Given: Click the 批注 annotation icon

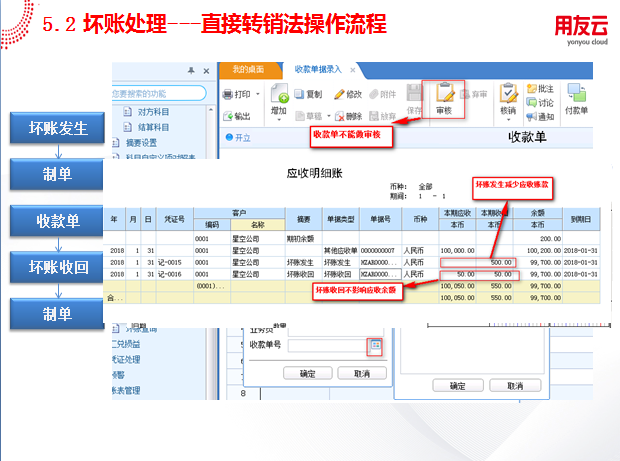Looking at the screenshot, I should [x=532, y=89].
